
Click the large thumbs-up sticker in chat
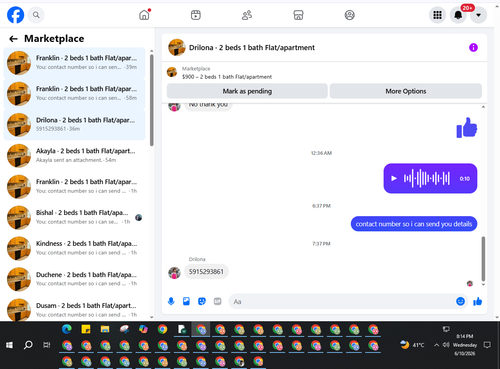pyautogui.click(x=467, y=127)
